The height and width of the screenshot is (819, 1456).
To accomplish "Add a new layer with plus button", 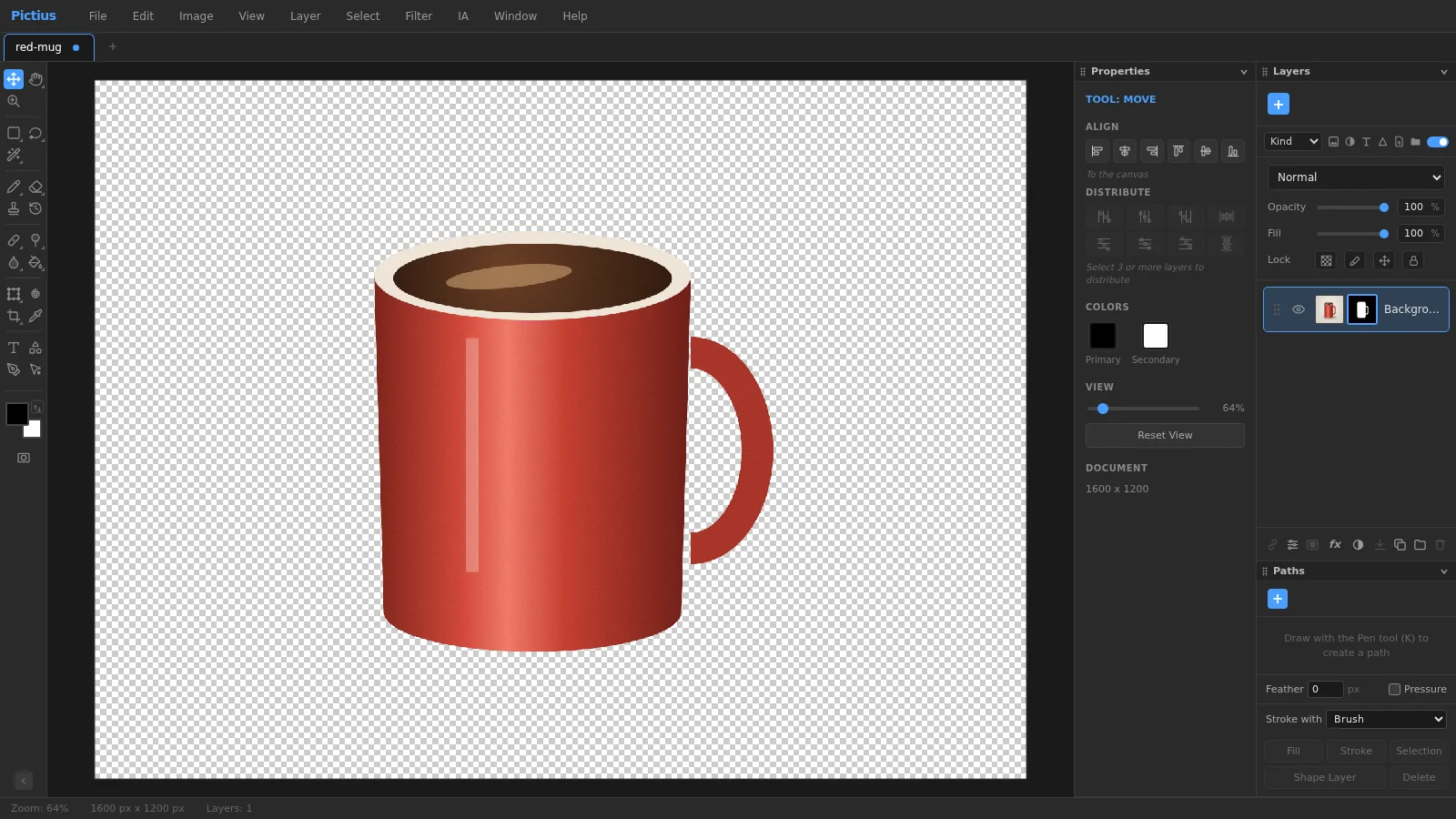I will coord(1279,104).
